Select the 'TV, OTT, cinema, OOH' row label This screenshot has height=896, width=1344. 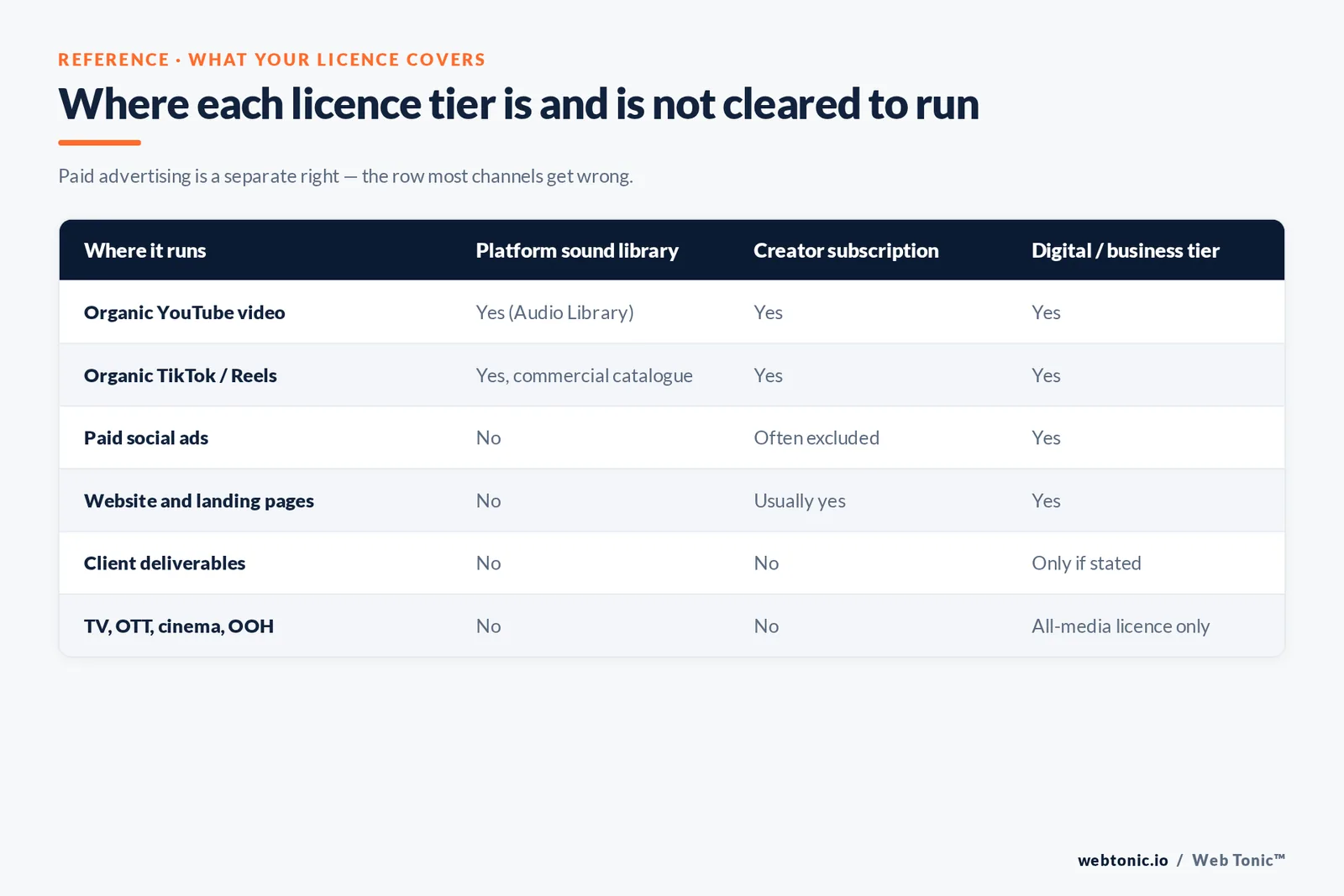(178, 626)
